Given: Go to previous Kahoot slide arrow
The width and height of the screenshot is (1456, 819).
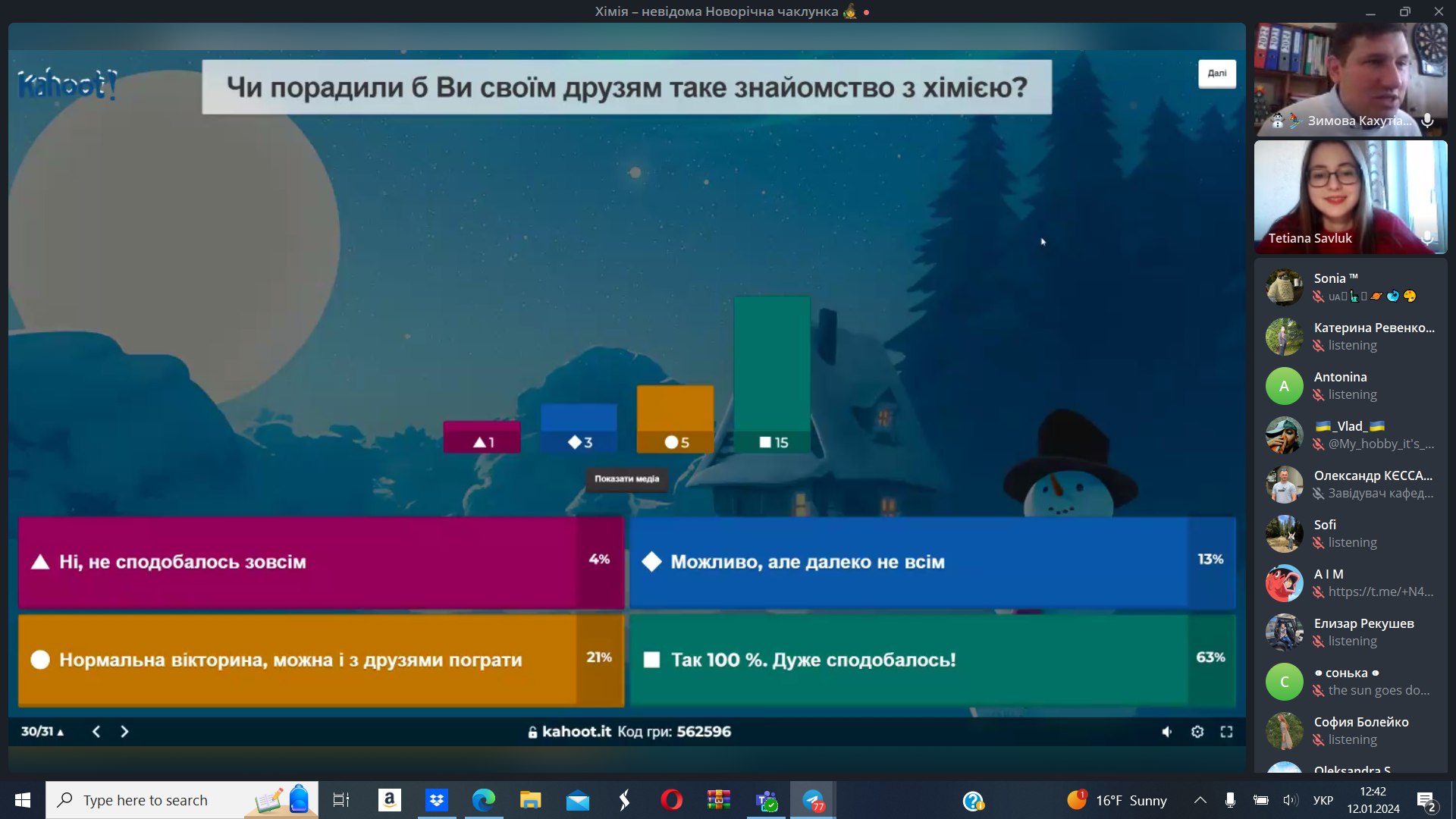Looking at the screenshot, I should 96,732.
